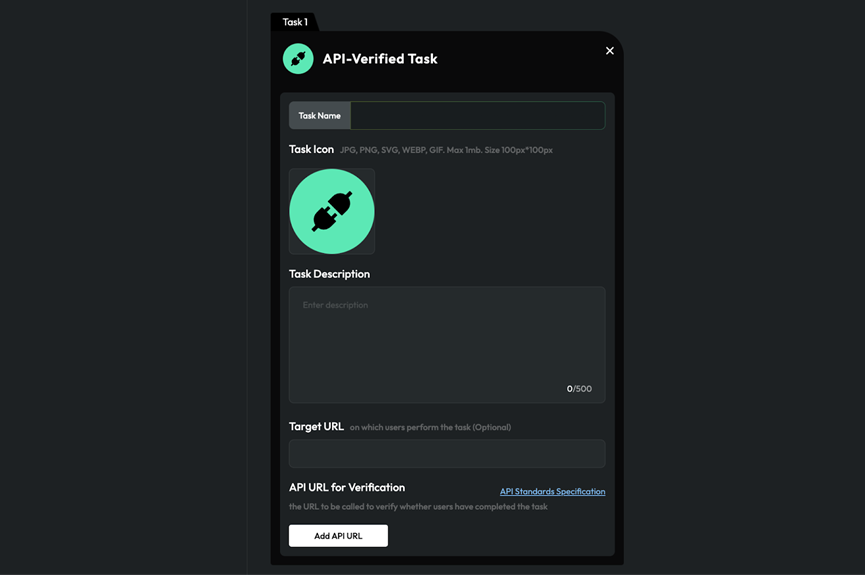Focus the Task Name input field
The height and width of the screenshot is (575, 865).
[x=478, y=115]
